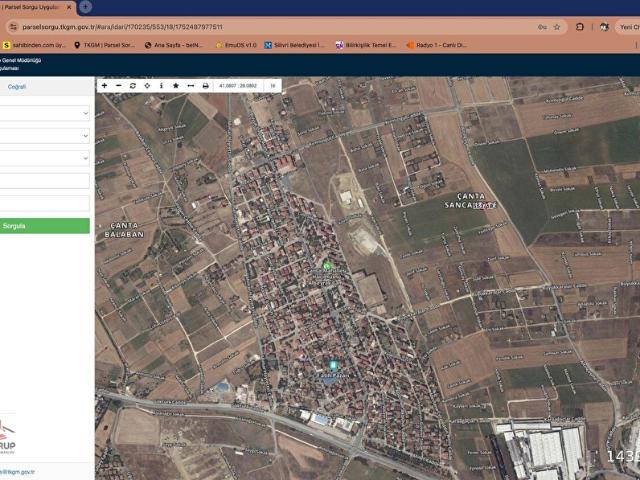640x480 pixels.
Task: Open the browser extensions icon
Action: click(580, 27)
